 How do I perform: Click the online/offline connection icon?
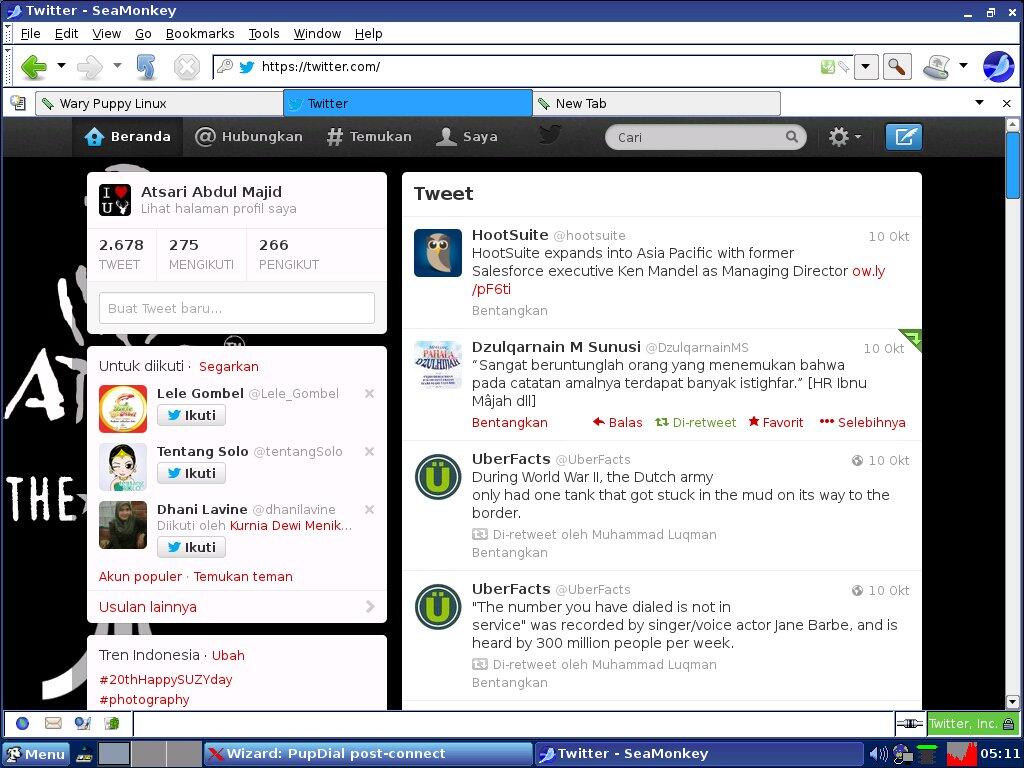(909, 723)
